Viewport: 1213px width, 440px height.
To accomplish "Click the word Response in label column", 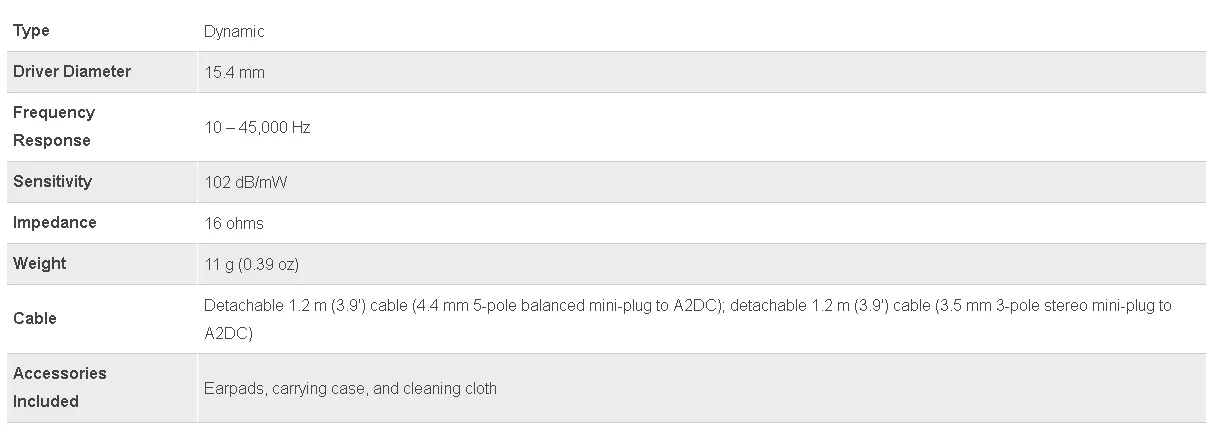I will (x=52, y=141).
